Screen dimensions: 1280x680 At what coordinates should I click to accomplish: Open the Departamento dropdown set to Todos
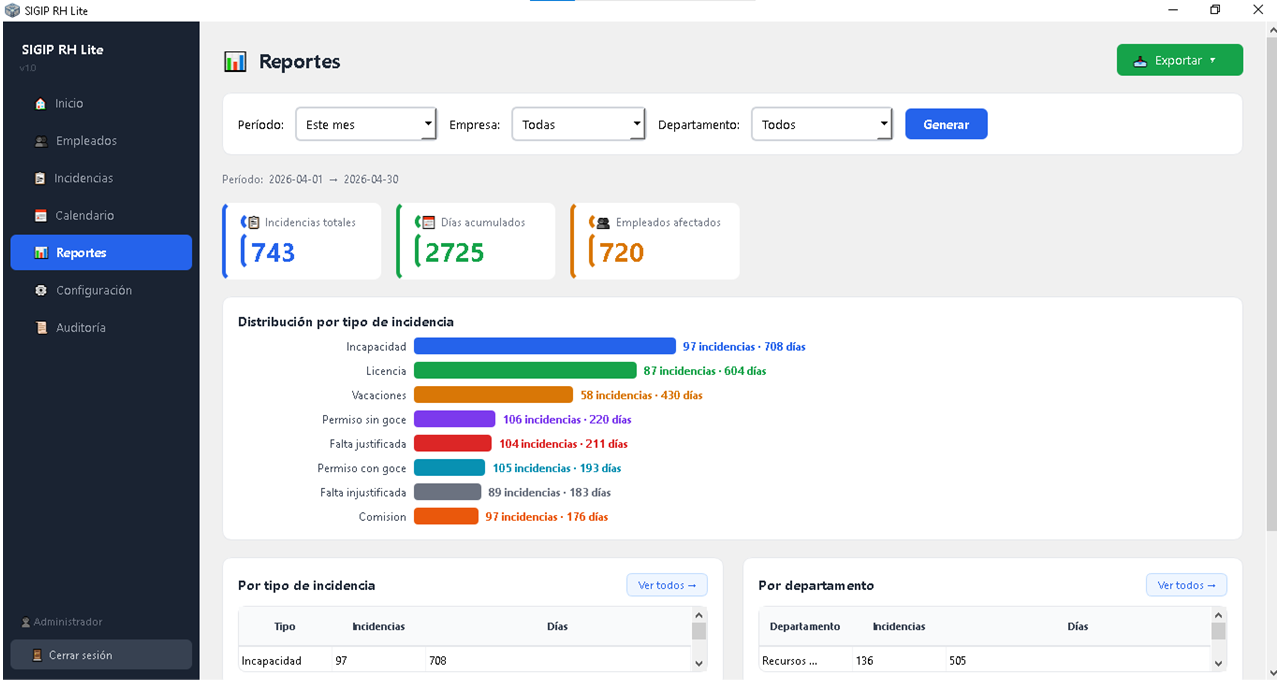pyautogui.click(x=821, y=125)
